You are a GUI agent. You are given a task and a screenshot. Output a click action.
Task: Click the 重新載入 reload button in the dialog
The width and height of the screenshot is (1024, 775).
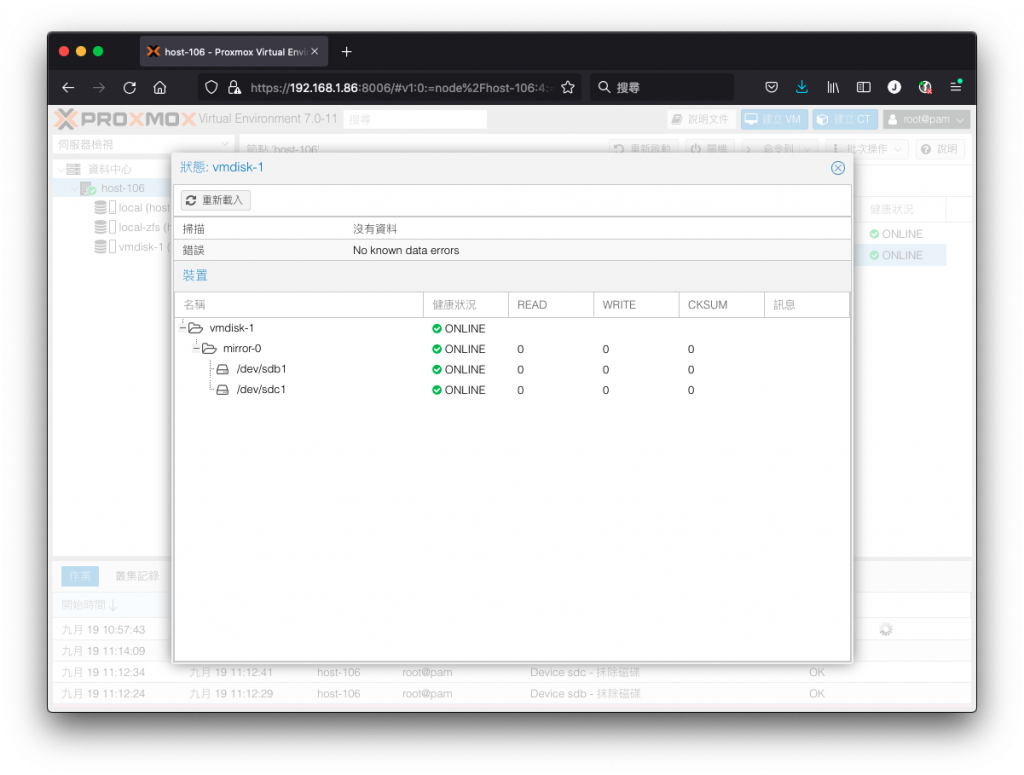tap(216, 200)
